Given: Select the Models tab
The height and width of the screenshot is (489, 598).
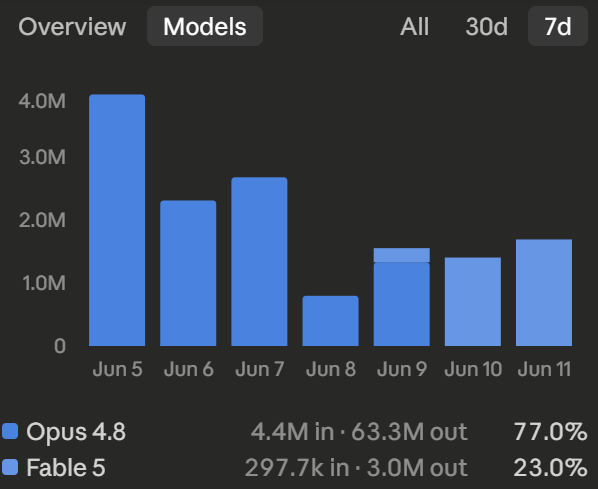Looking at the screenshot, I should coord(205,26).
